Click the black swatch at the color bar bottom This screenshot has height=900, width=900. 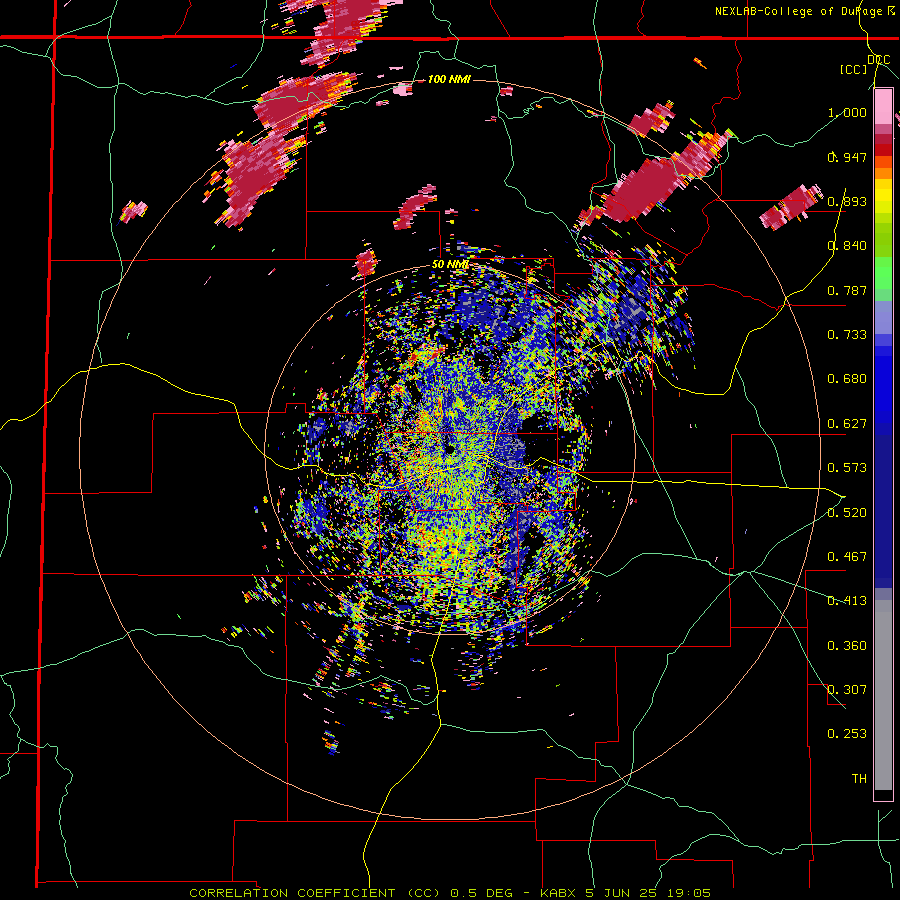click(883, 794)
